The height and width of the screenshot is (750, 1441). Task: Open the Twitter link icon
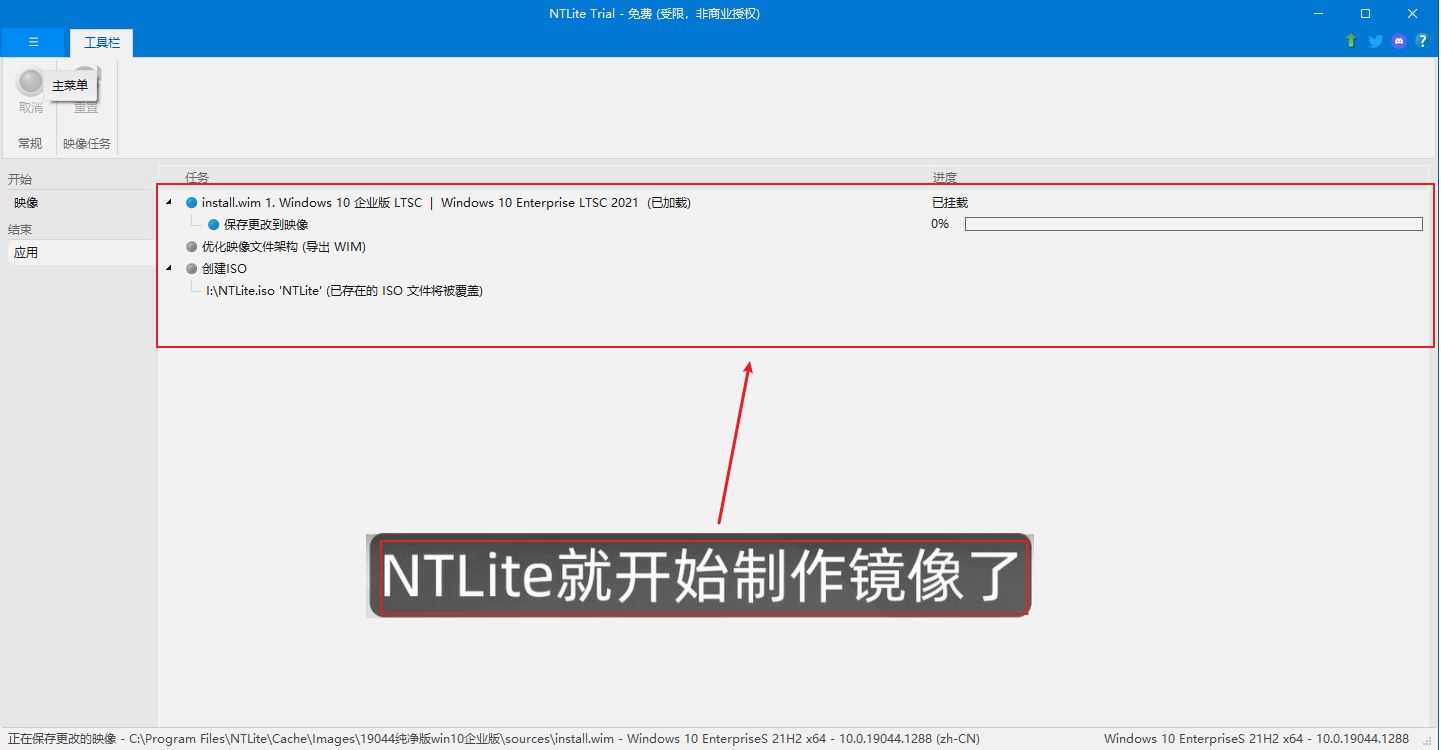click(x=1375, y=41)
